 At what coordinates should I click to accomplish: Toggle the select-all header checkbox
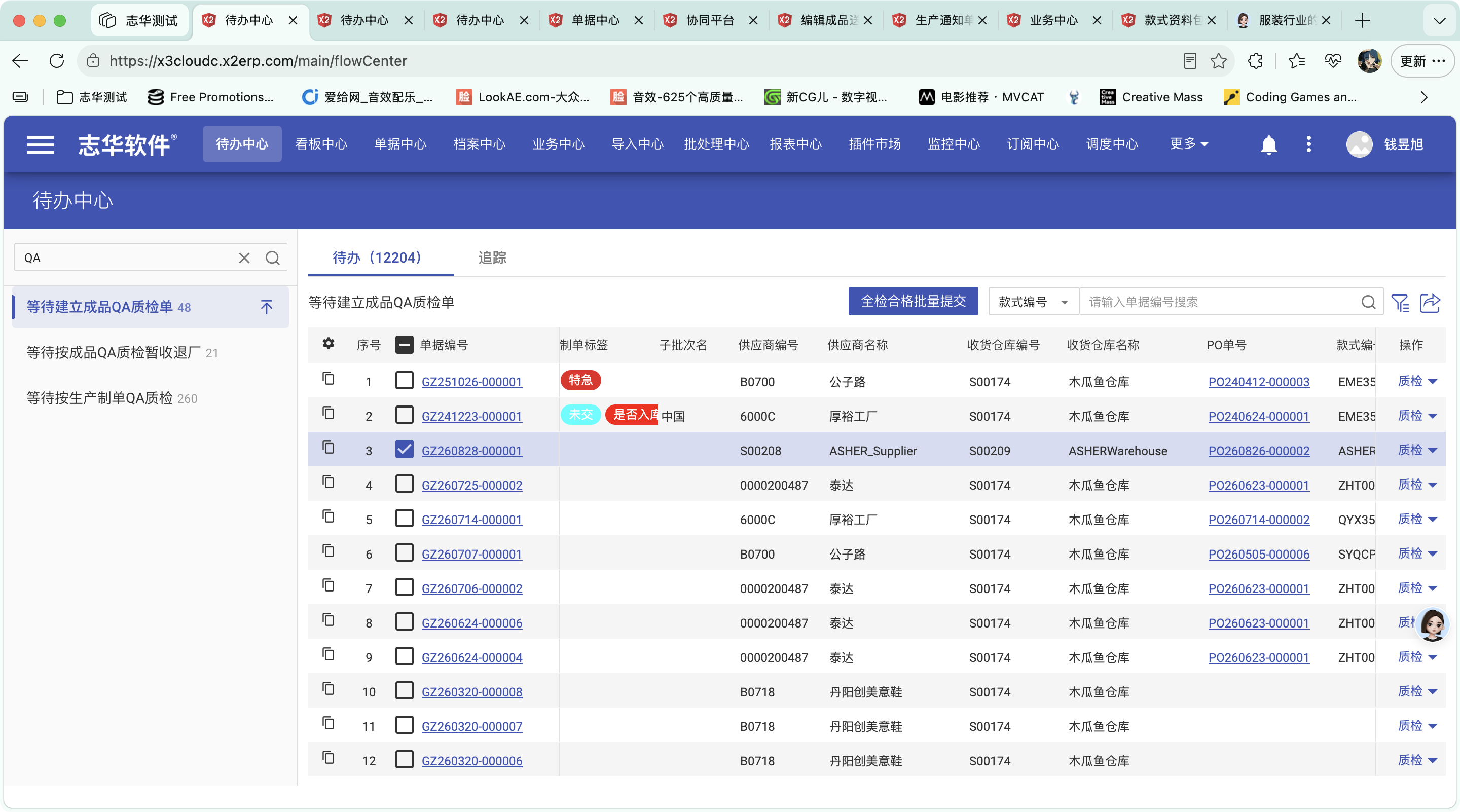(404, 345)
